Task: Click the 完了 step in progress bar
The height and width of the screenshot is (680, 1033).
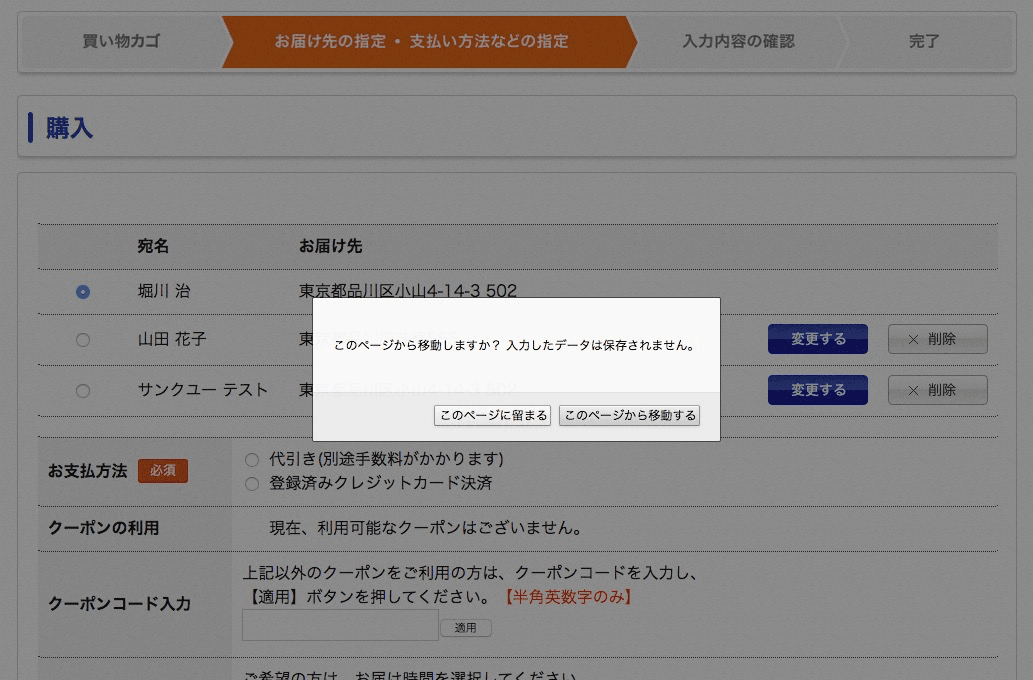Action: [x=924, y=42]
